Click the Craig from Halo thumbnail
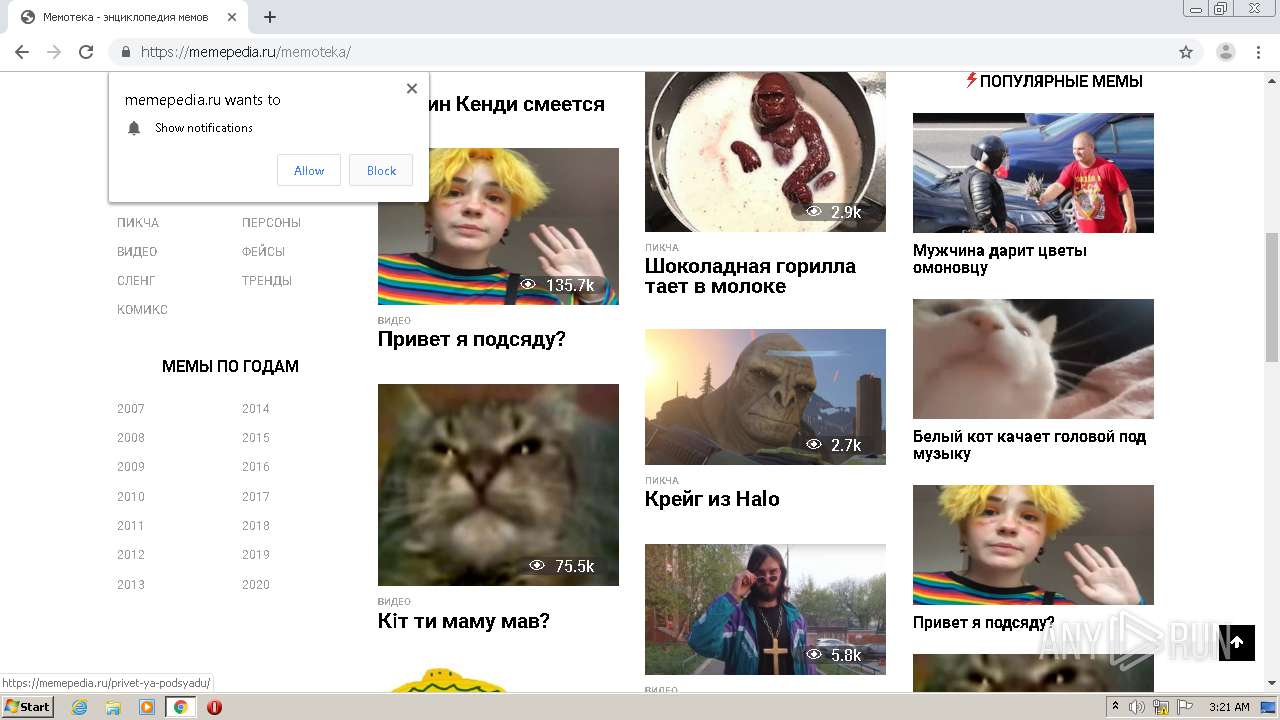This screenshot has width=1280, height=720. (x=765, y=397)
